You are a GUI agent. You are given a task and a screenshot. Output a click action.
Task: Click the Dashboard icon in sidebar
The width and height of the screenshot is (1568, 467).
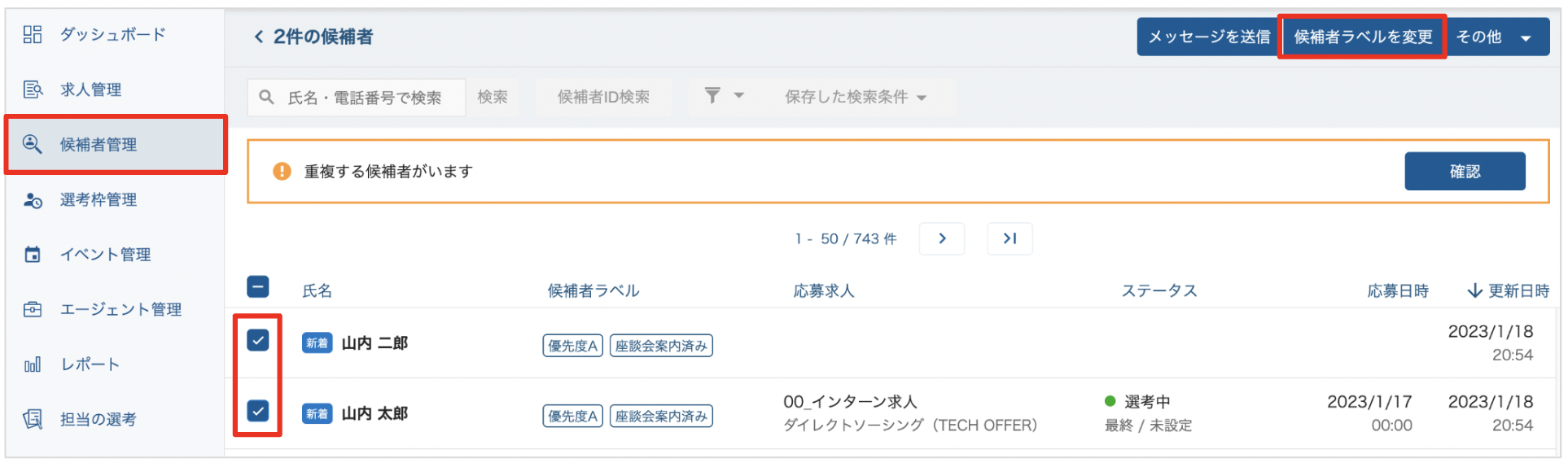coord(33,34)
